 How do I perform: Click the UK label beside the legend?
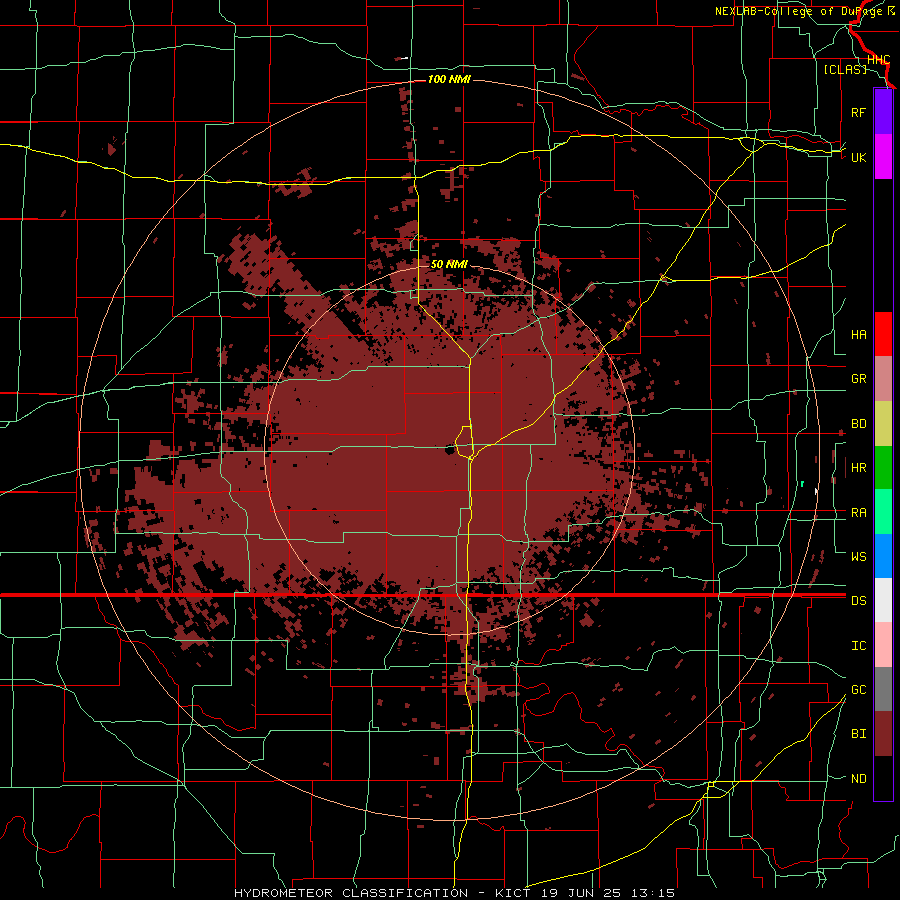pos(858,157)
